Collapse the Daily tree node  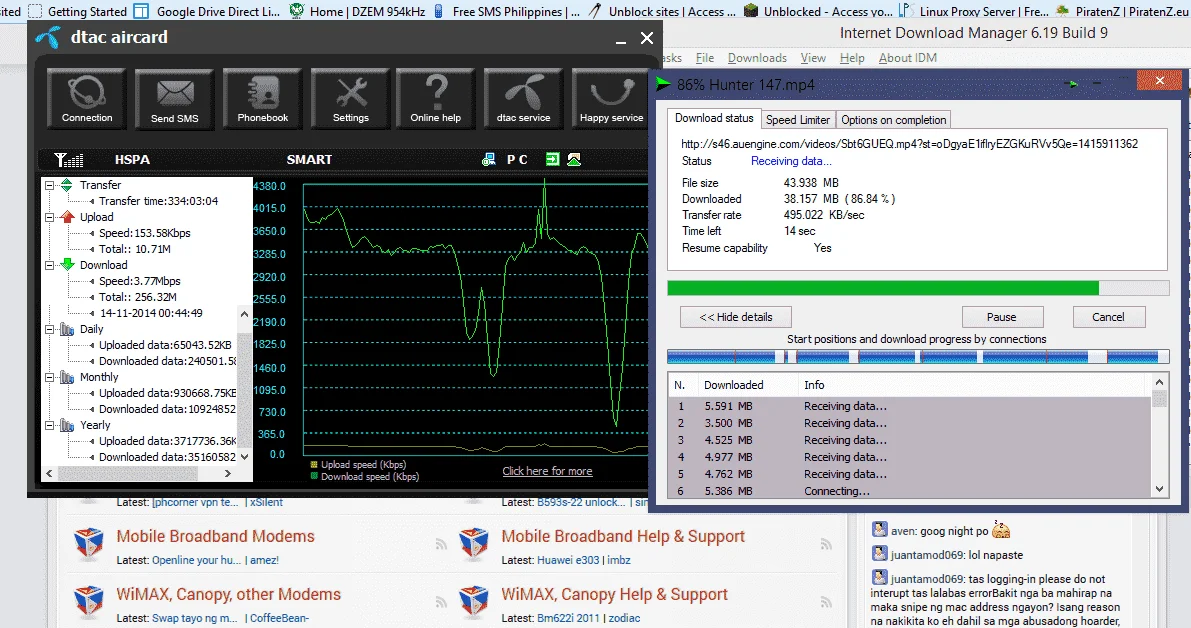coord(49,329)
